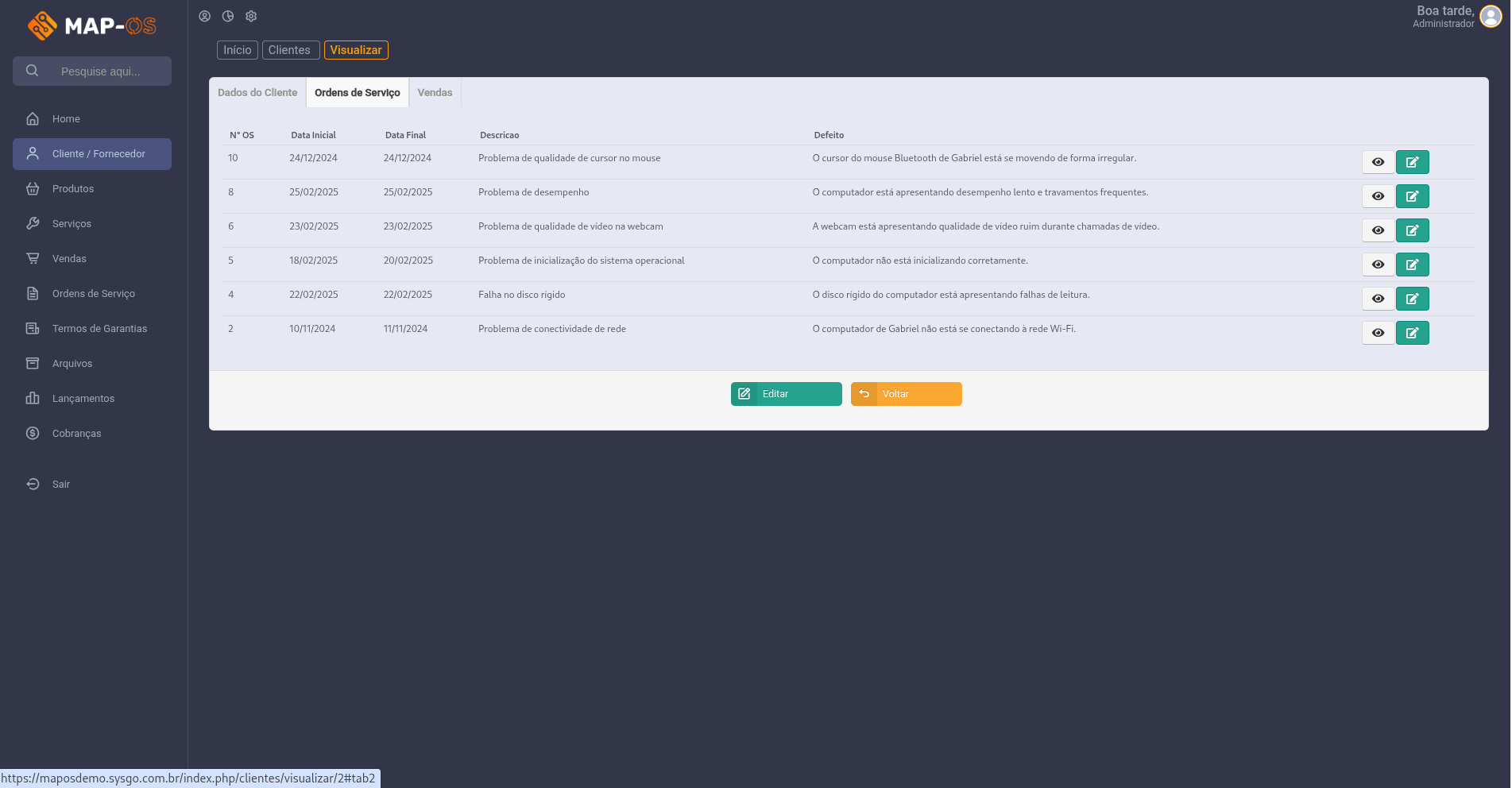Click the Boa tarde greeting text

1445,11
